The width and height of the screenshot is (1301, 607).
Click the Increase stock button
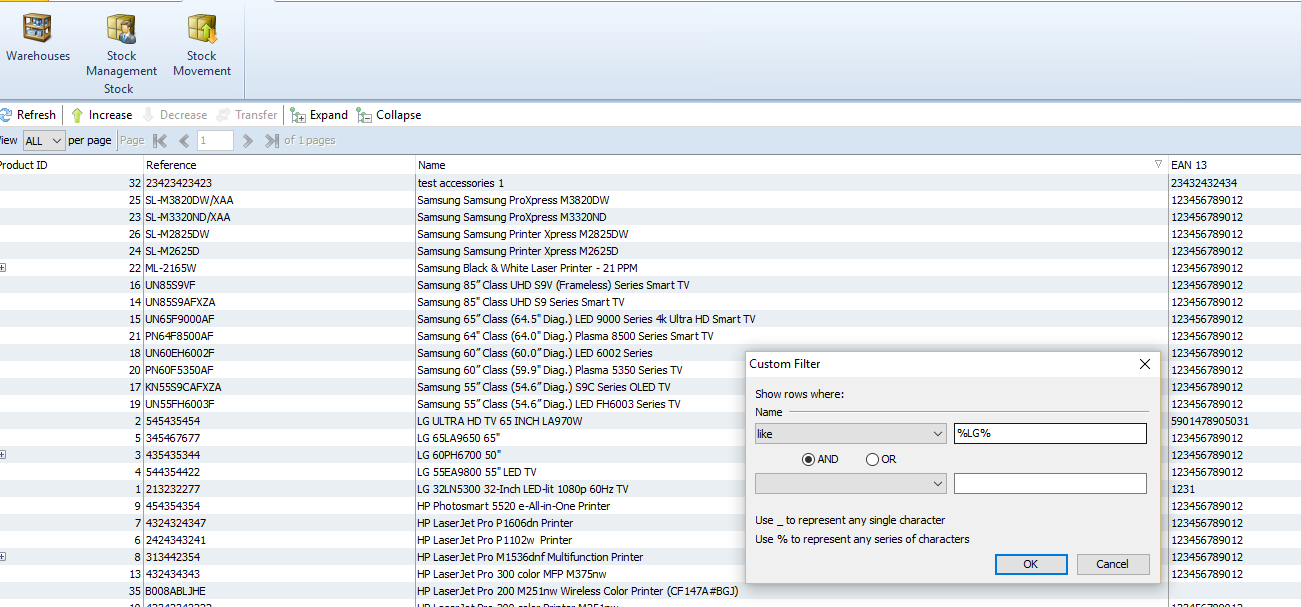pos(101,115)
